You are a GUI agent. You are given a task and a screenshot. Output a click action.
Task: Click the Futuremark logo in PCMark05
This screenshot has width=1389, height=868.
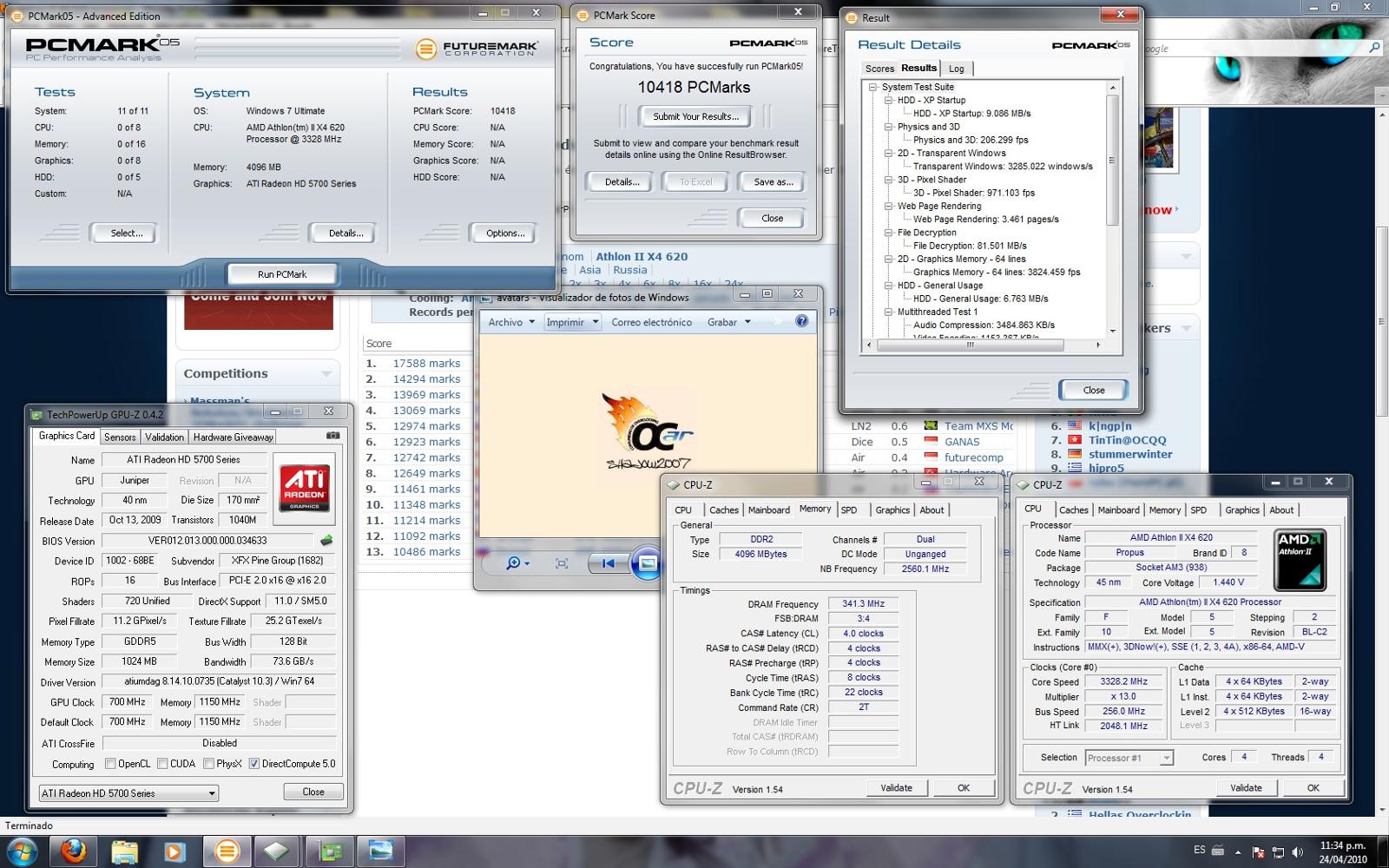tap(477, 49)
